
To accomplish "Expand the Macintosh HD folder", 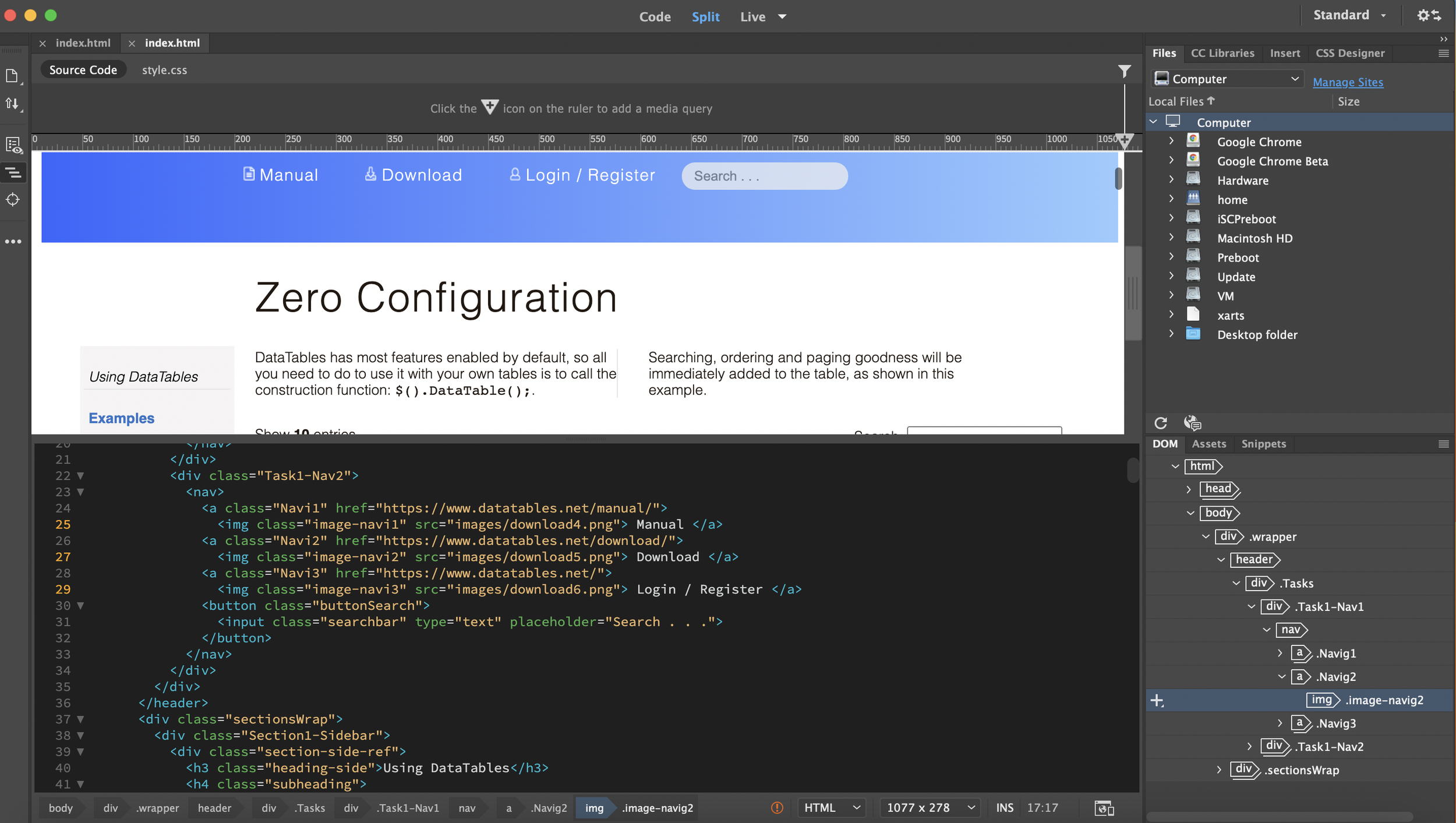I will coord(1171,238).
